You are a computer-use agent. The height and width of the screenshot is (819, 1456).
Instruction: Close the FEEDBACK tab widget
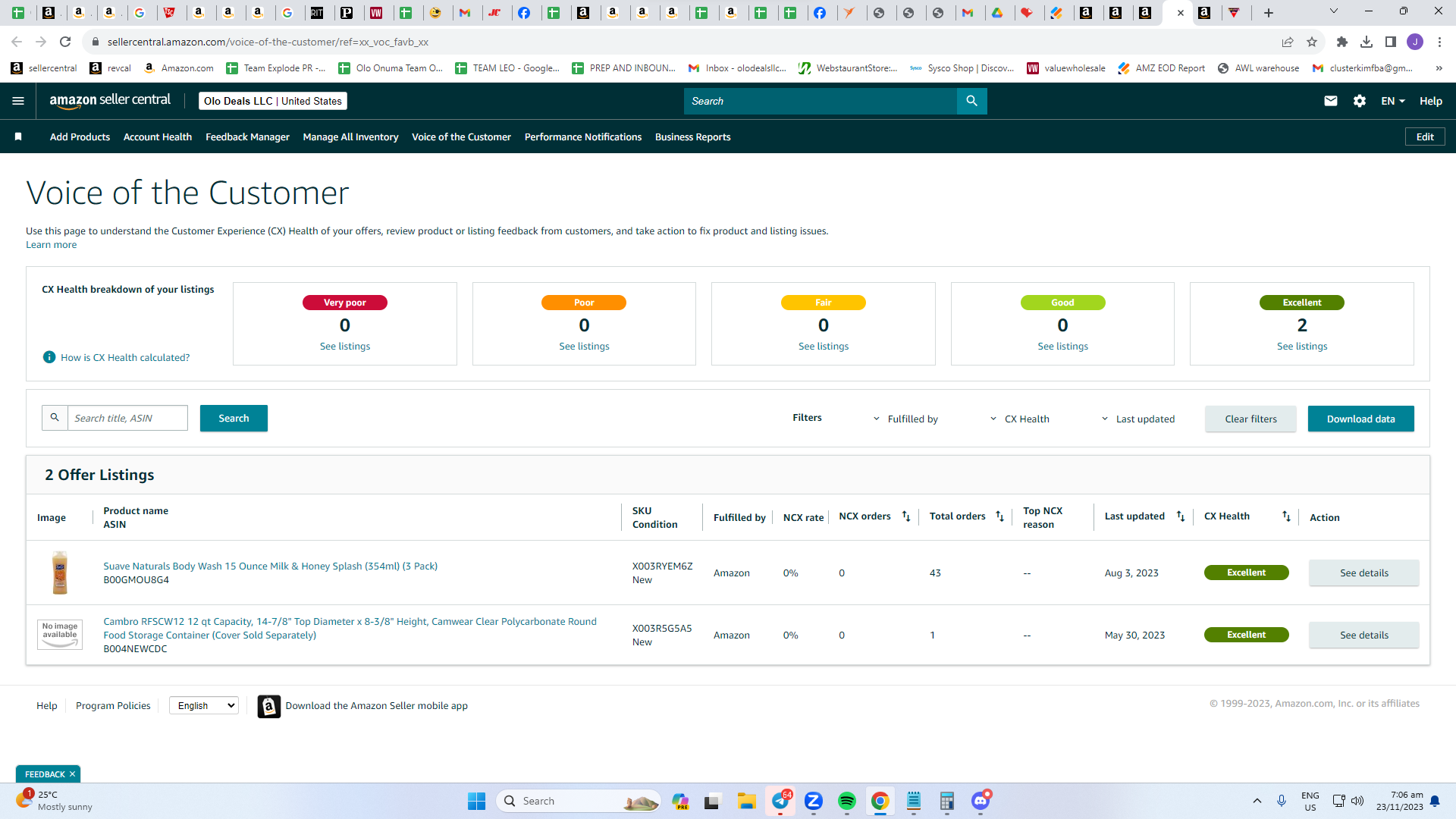tap(72, 774)
